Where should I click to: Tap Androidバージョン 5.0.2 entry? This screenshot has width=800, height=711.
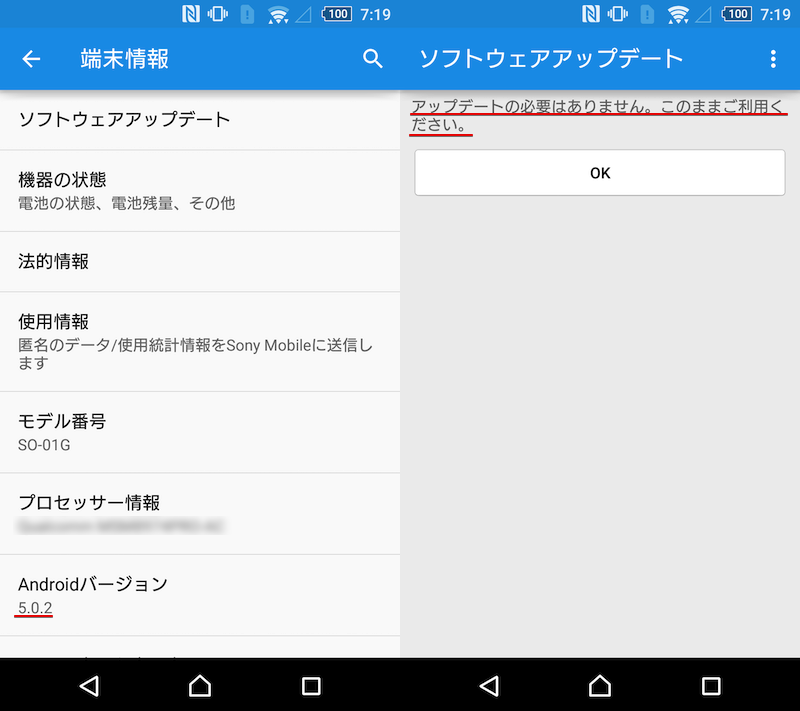(200, 594)
